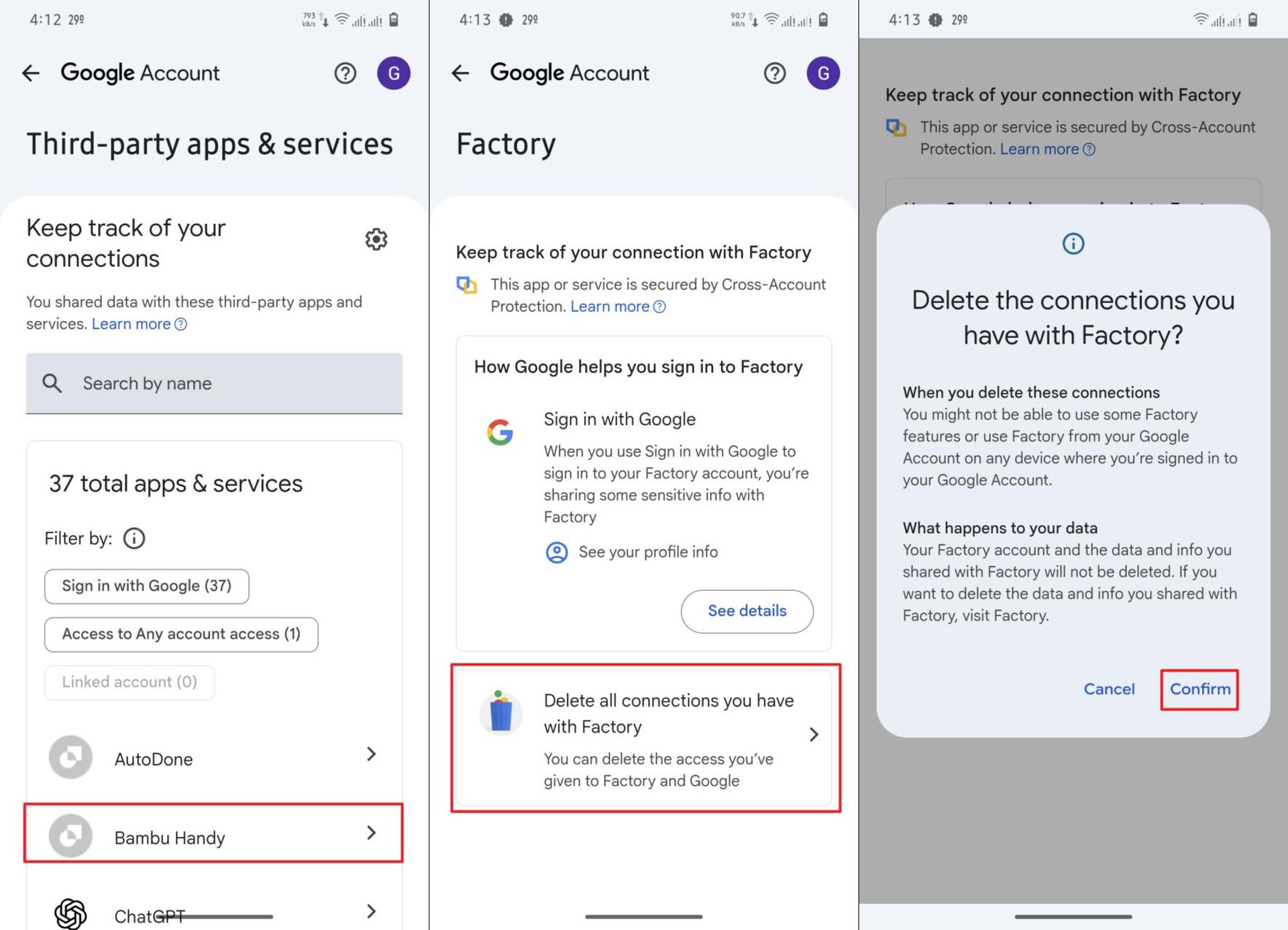This screenshot has width=1288, height=930.
Task: Tap the trash bin delete icon
Action: (501, 713)
